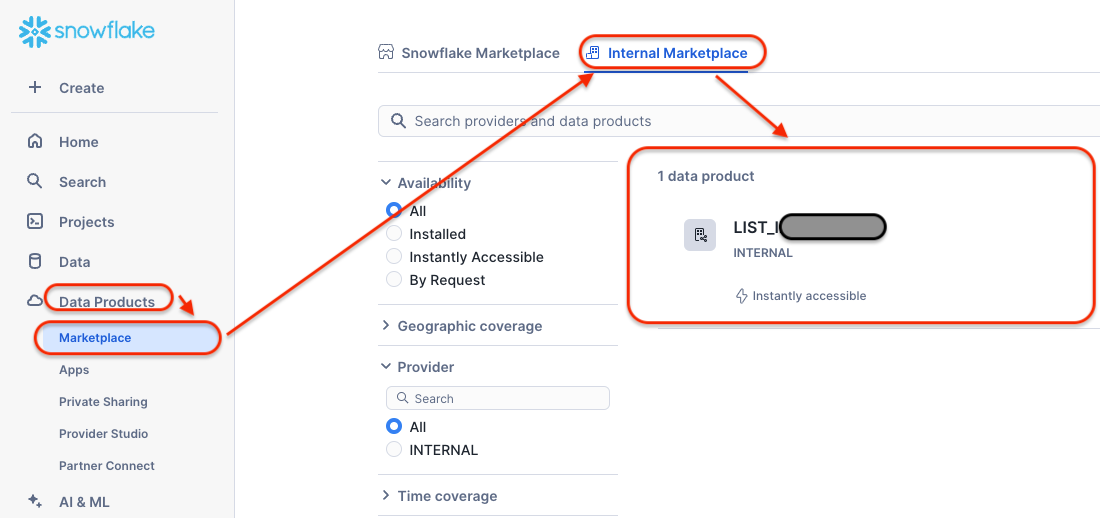Click the magnifier icon in main search bar
Viewport: 1100px width, 518px height.
[398, 121]
